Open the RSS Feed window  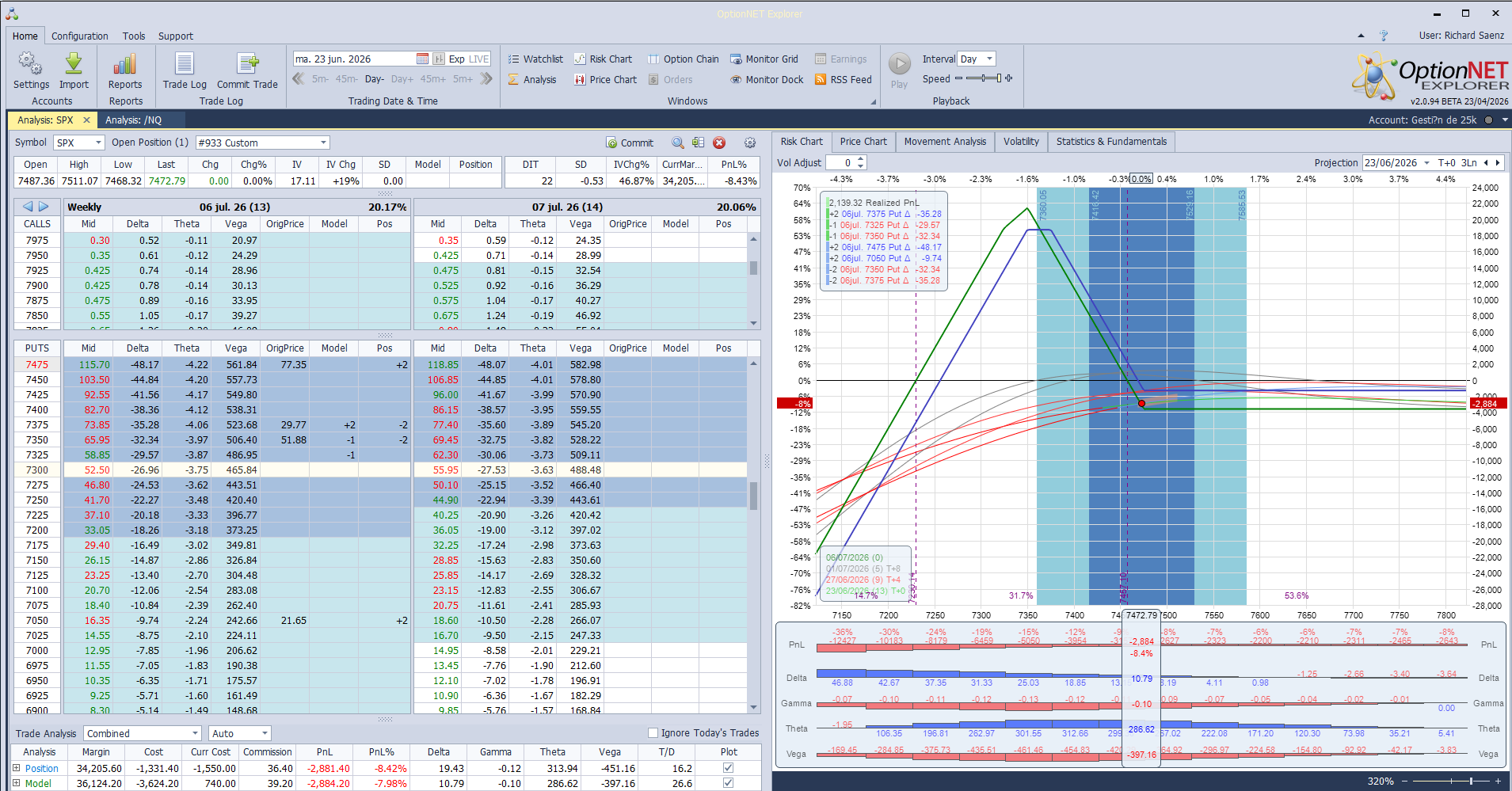tap(843, 79)
